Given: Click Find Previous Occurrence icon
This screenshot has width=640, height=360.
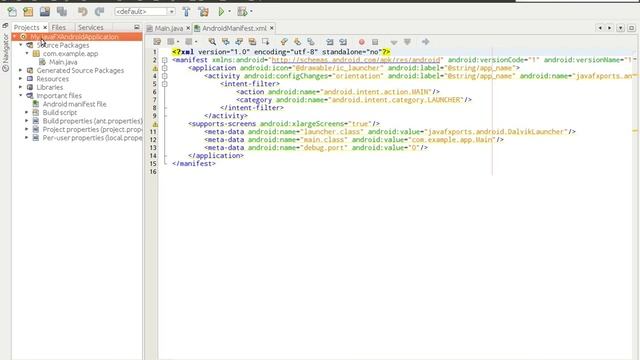Looking at the screenshot, I should click(x=225, y=42).
